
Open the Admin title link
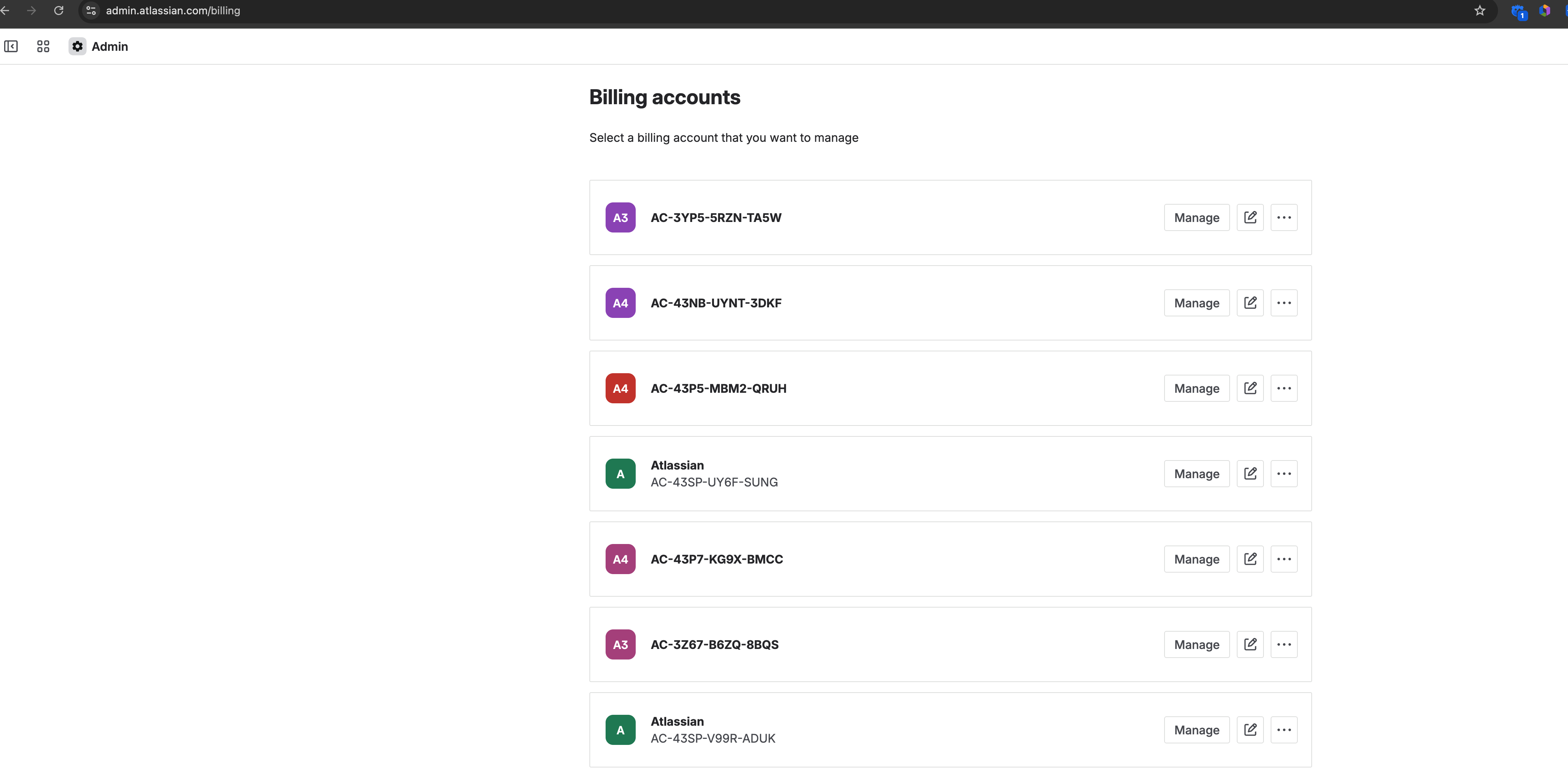110,46
